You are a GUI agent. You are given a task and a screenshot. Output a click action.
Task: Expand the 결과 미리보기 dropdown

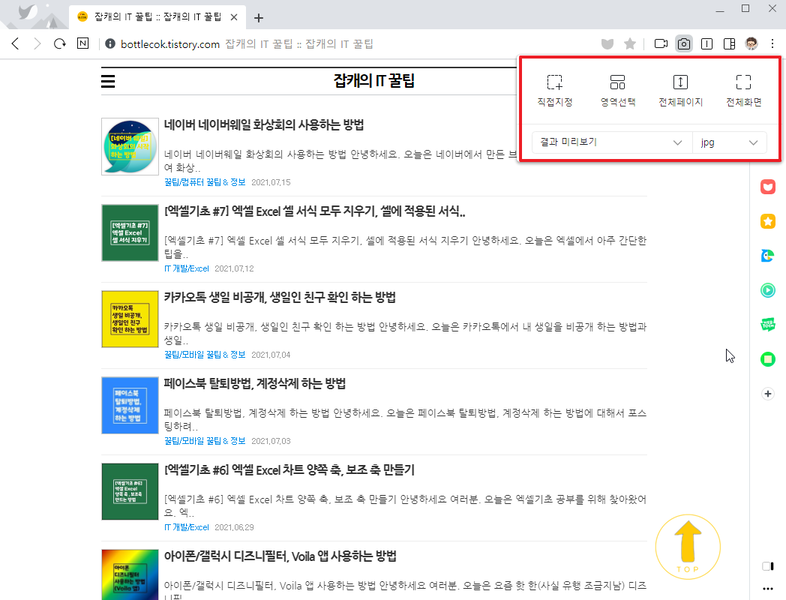[611, 142]
